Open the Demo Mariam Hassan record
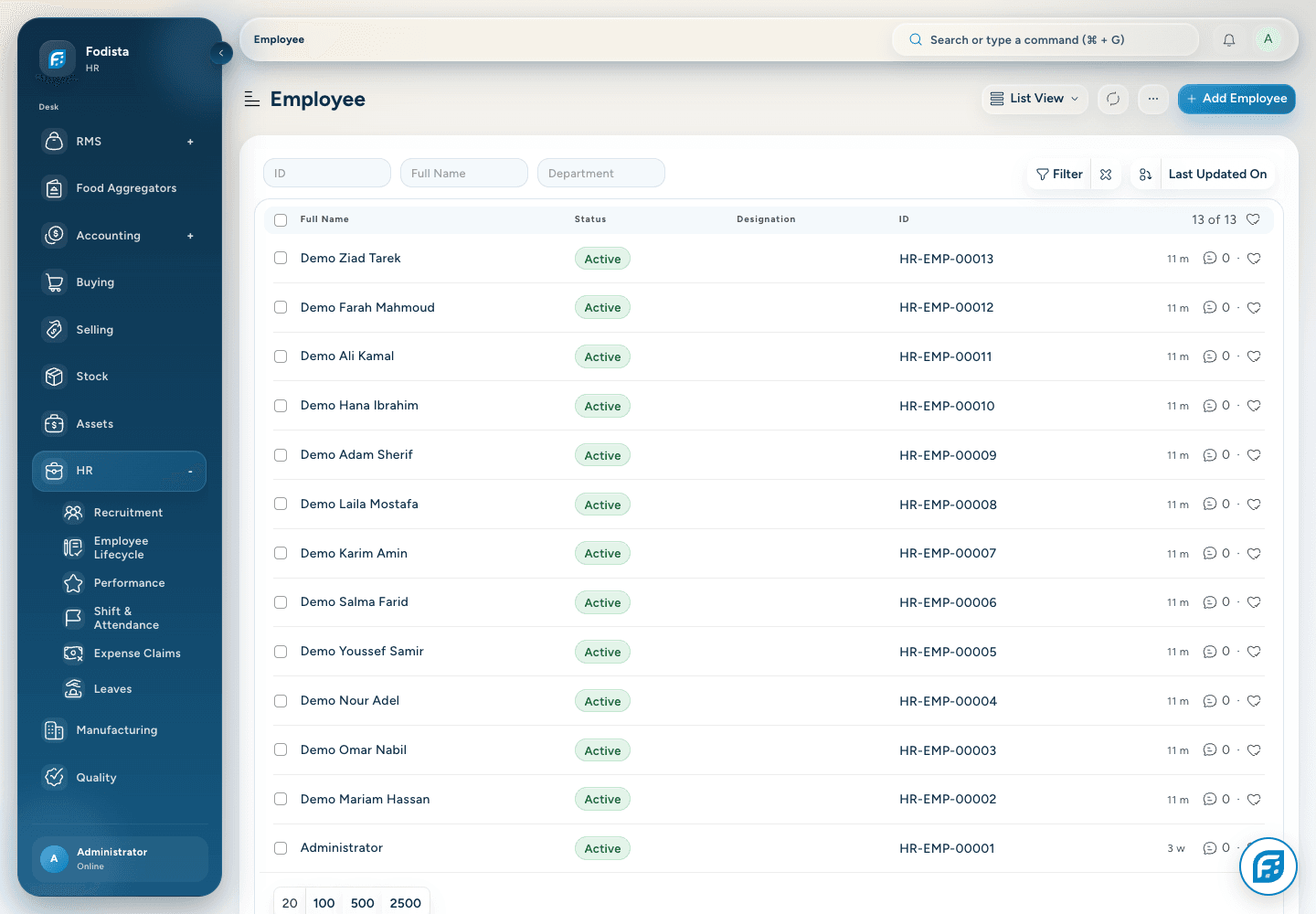 [365, 800]
